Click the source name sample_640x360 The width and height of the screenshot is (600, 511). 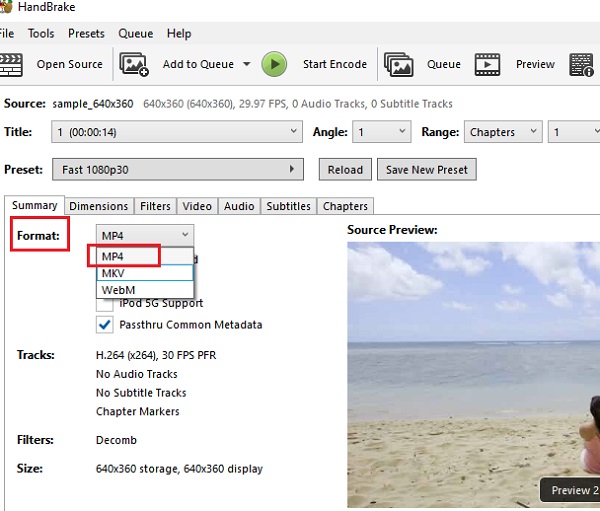(93, 104)
